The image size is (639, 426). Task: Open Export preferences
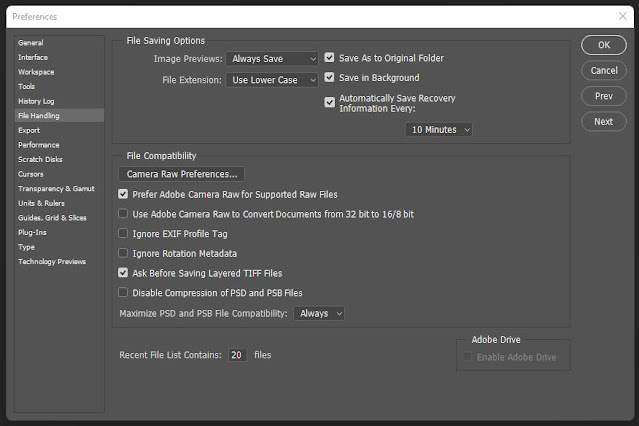click(29, 130)
